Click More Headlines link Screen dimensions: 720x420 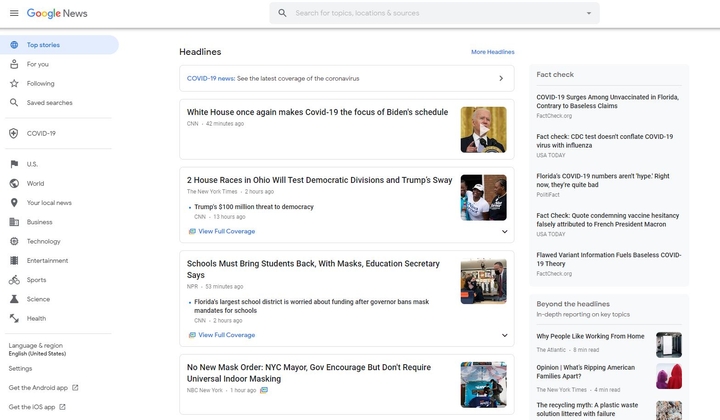pyautogui.click(x=493, y=52)
